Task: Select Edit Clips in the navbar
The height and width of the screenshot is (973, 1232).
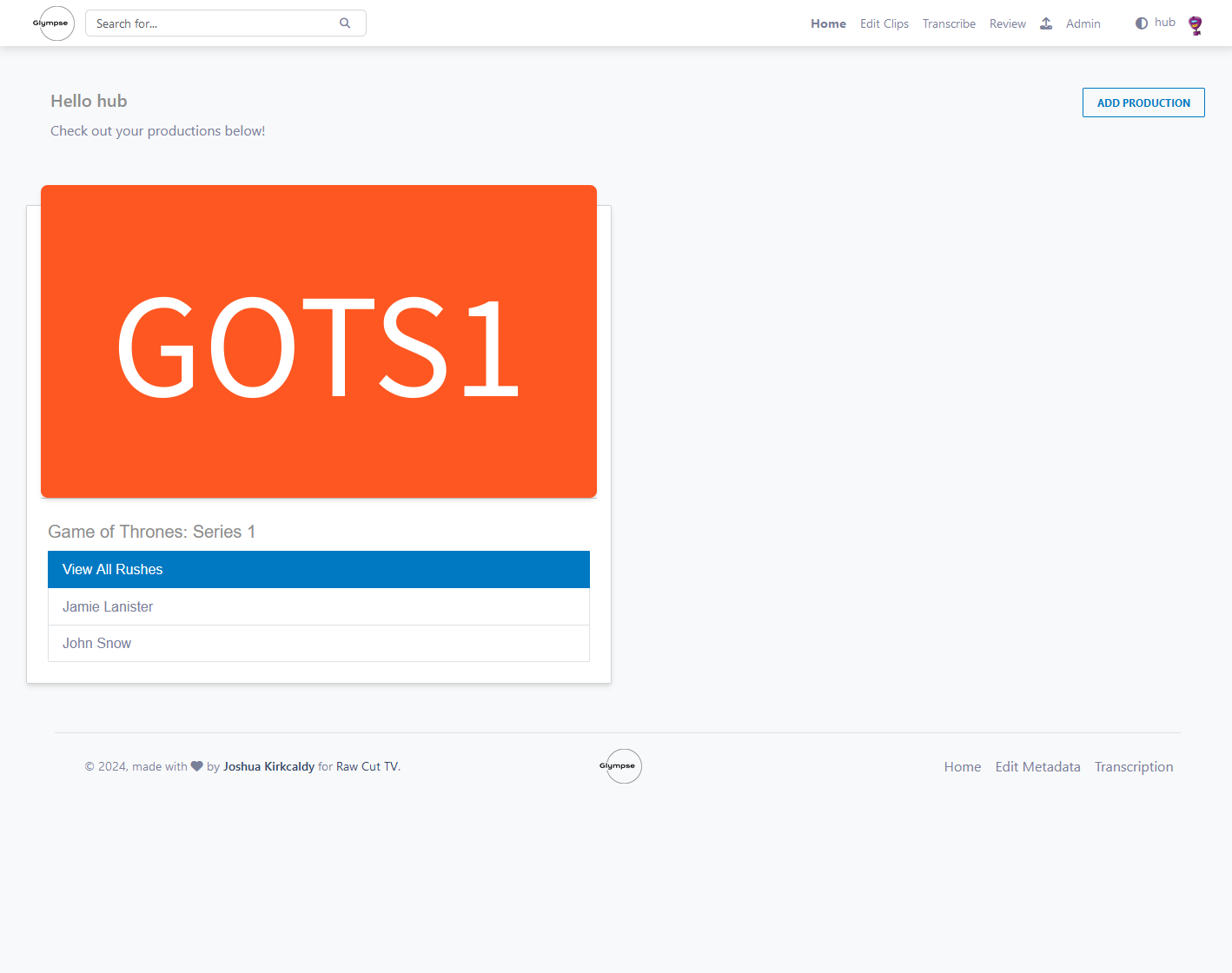Action: coord(884,23)
